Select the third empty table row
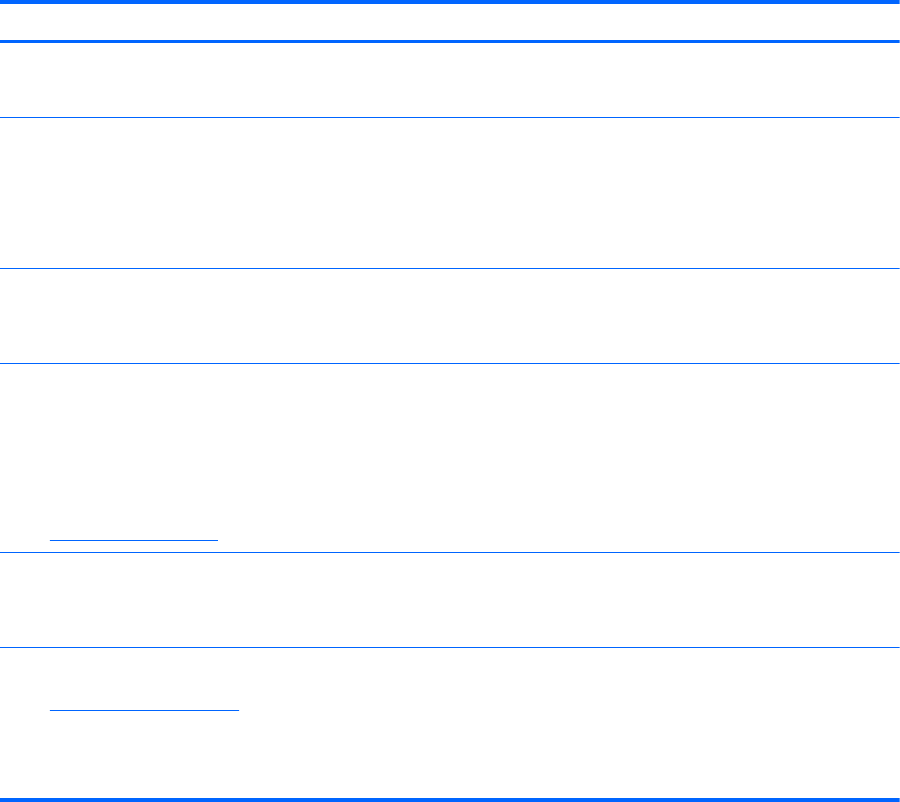 [450, 315]
